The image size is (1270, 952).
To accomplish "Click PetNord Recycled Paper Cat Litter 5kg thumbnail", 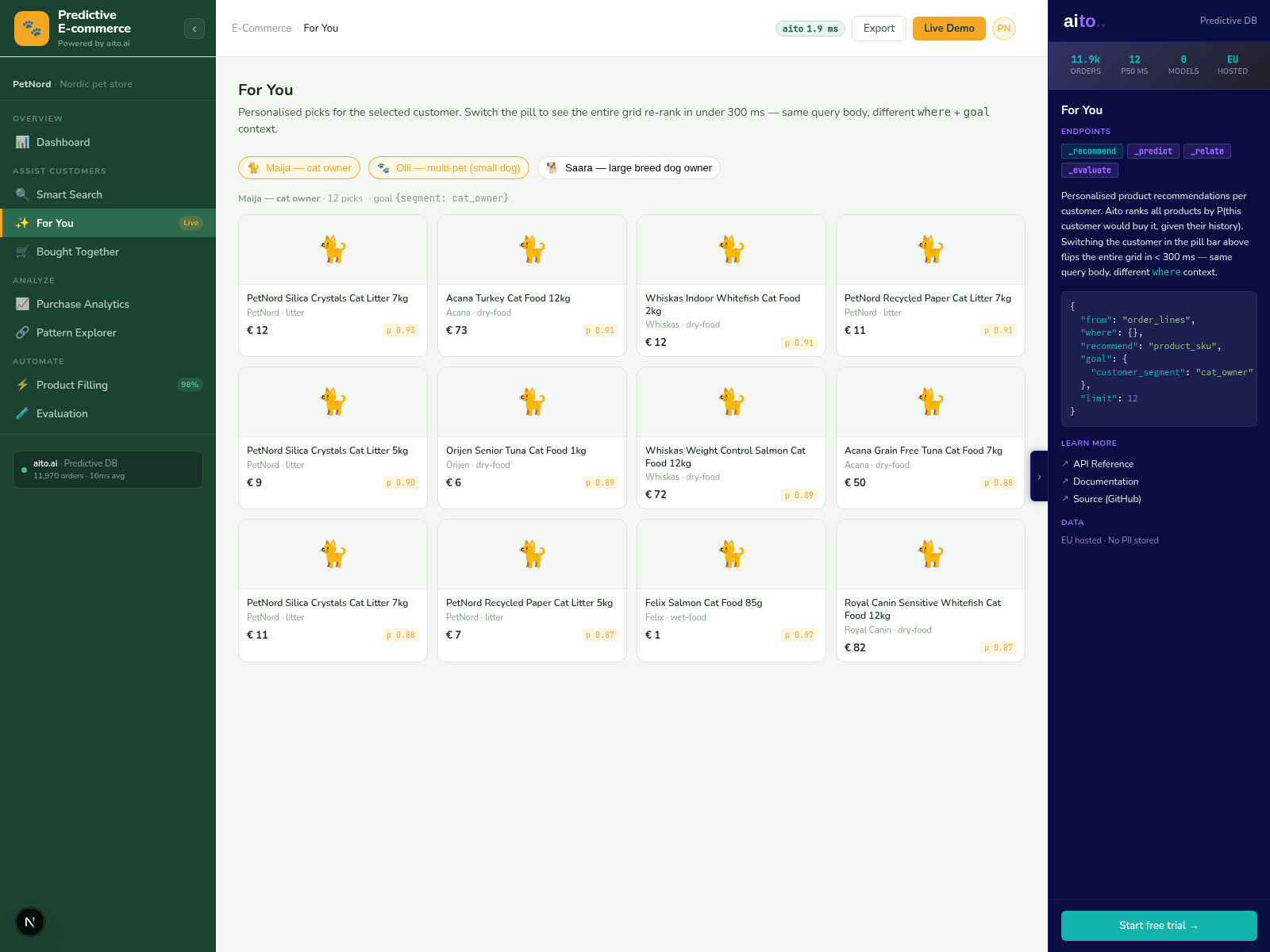I will point(532,555).
